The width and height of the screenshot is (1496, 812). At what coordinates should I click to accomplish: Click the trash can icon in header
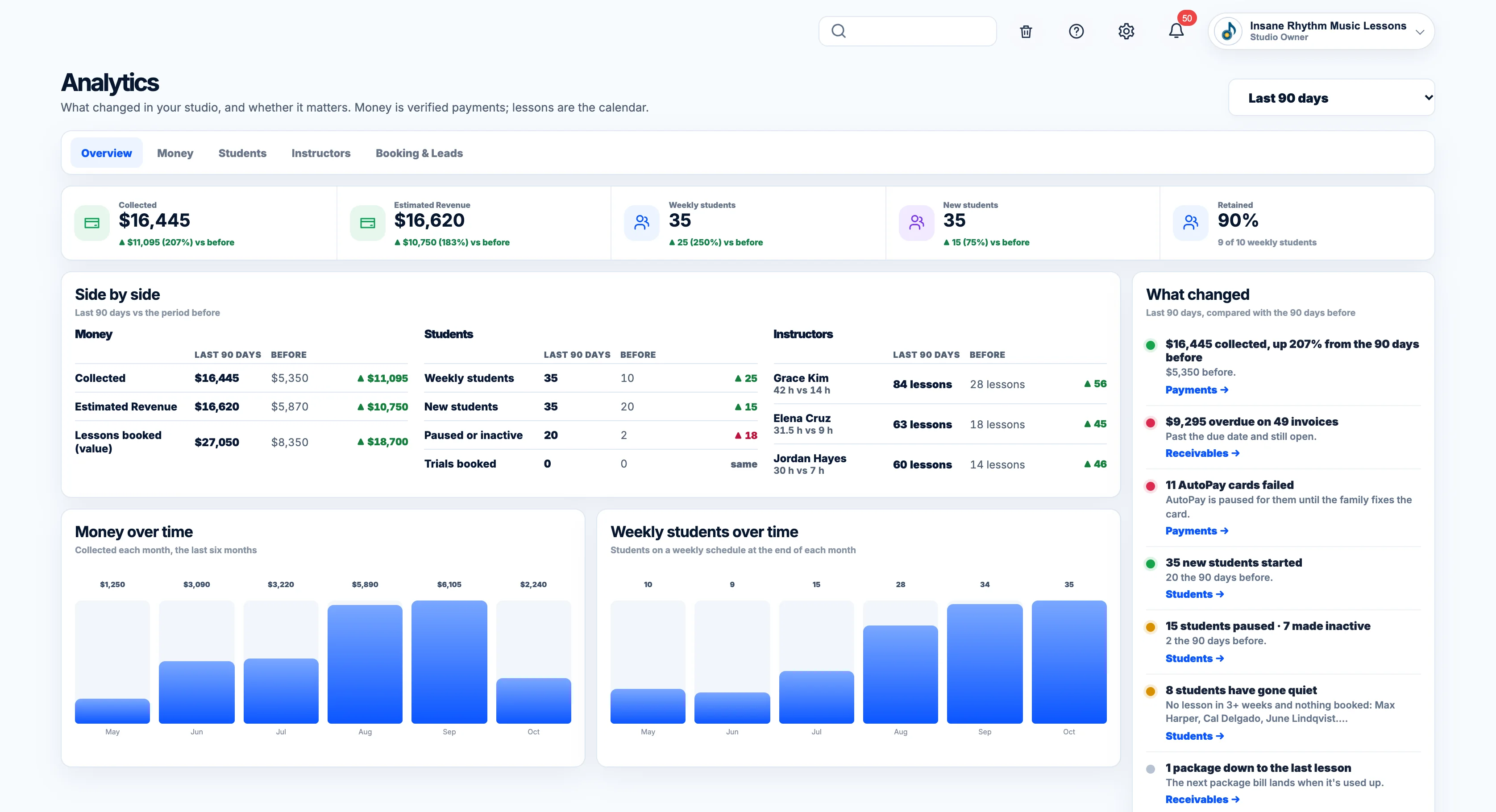click(1026, 31)
